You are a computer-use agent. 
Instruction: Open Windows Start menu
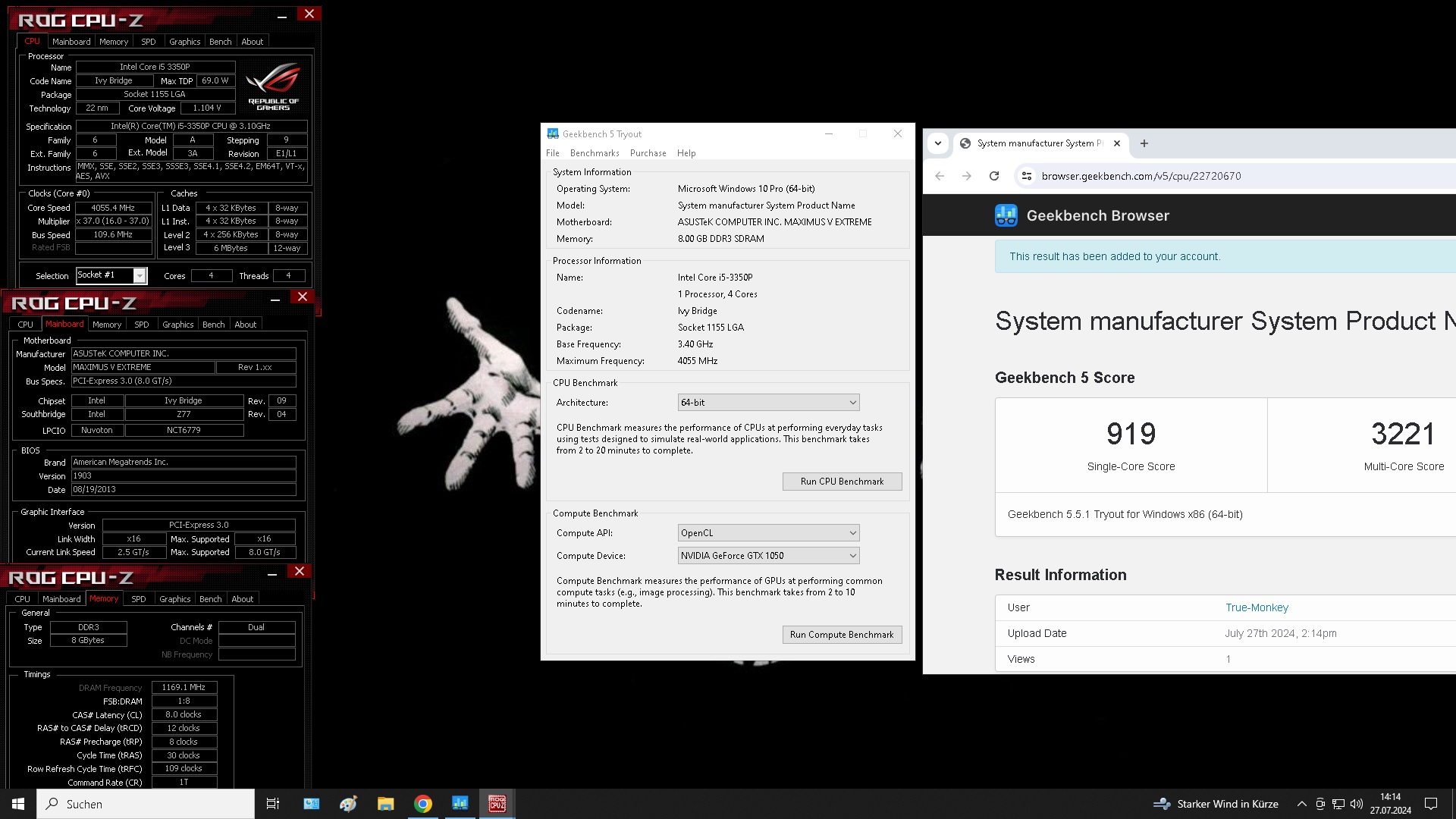tap(18, 804)
